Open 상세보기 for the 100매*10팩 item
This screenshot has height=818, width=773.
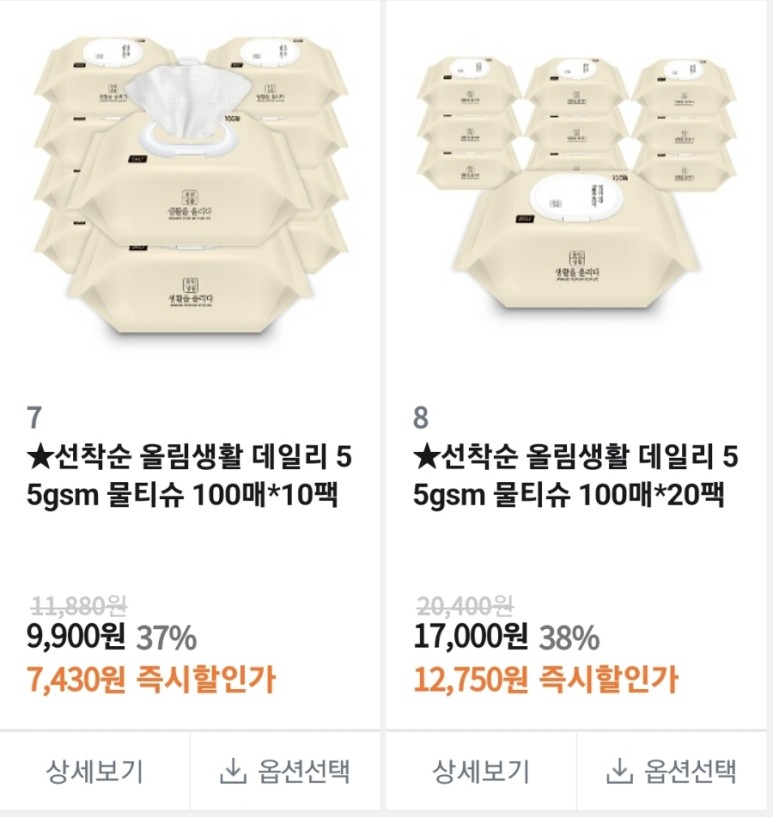point(95,771)
